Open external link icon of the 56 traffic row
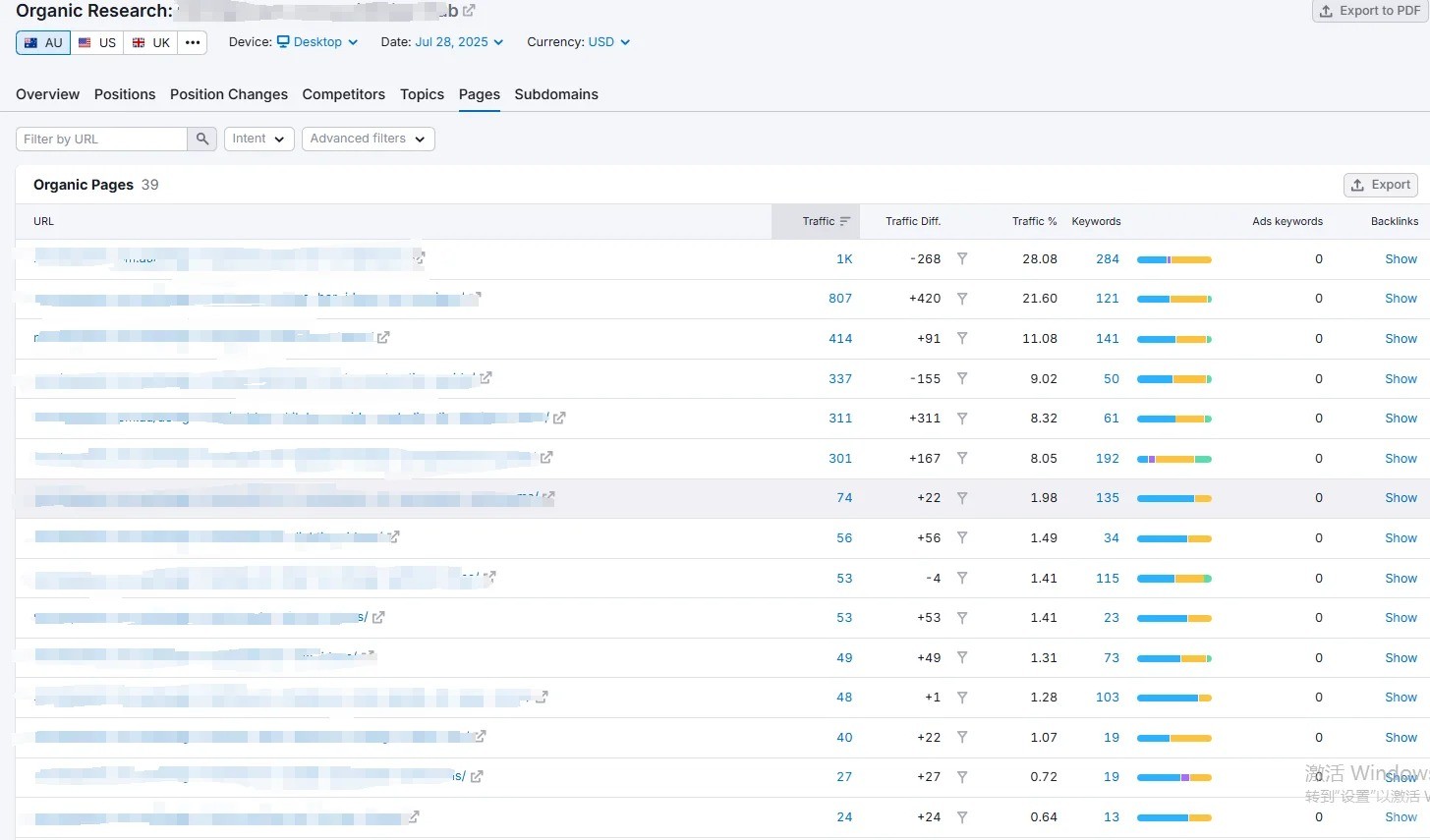The image size is (1430, 840). [393, 537]
